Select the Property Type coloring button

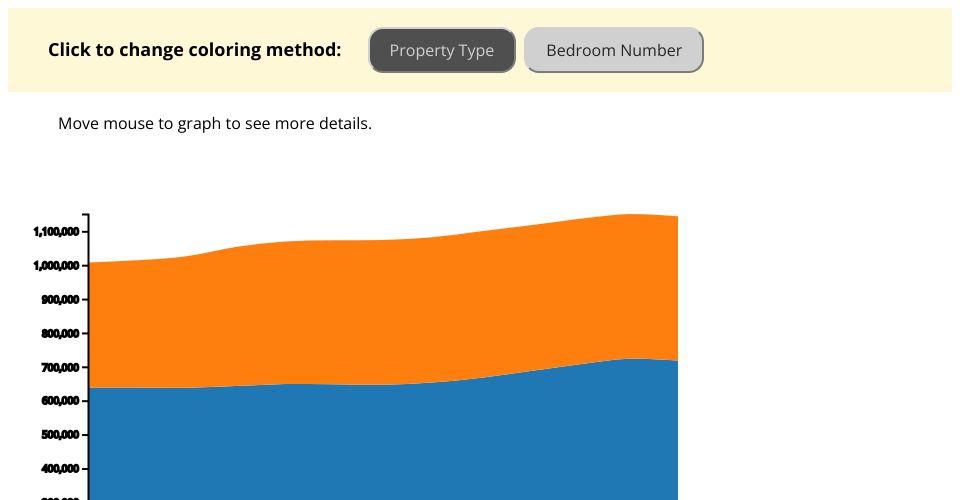(442, 51)
